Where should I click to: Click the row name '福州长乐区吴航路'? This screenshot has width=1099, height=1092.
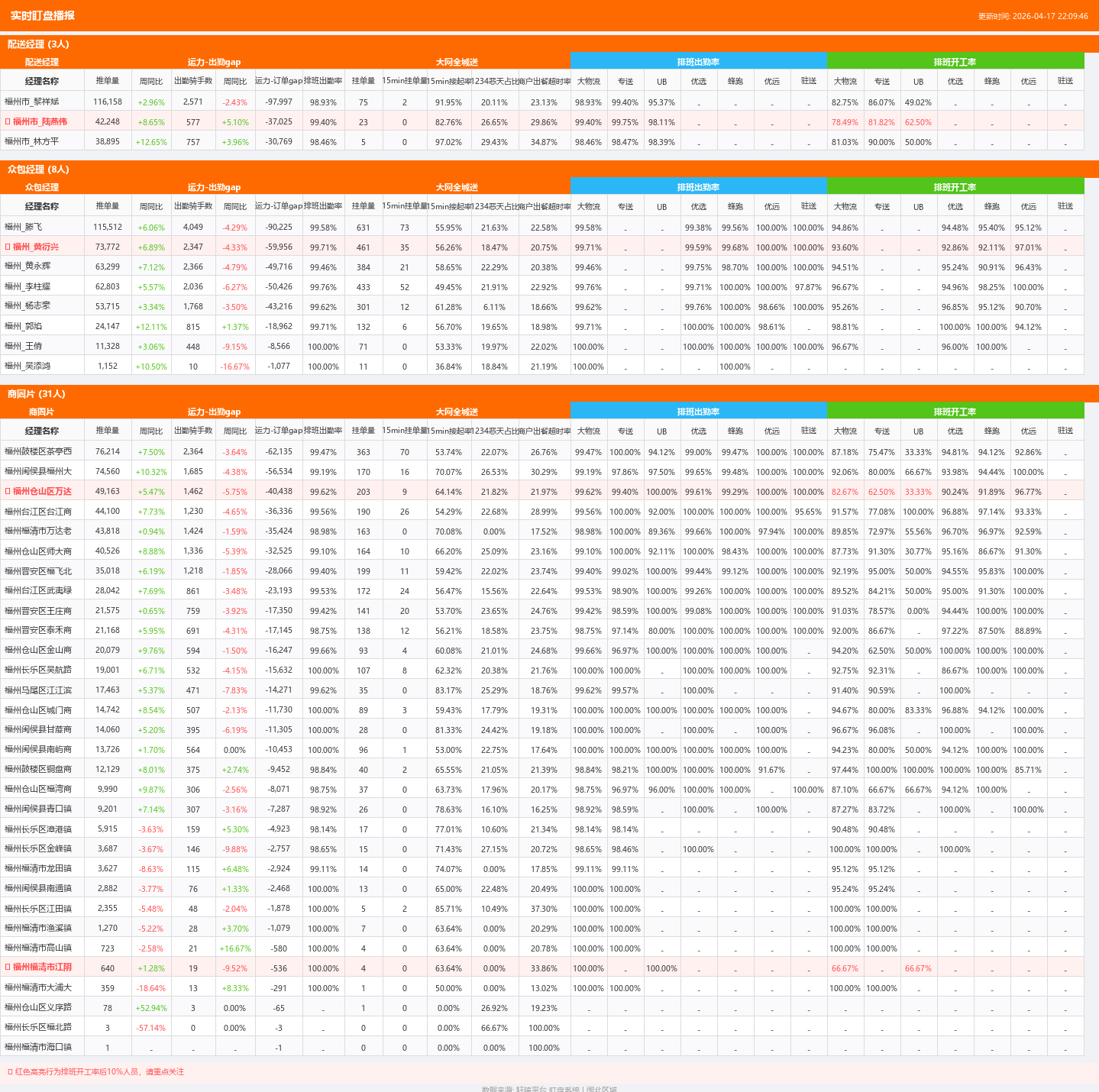click(38, 670)
